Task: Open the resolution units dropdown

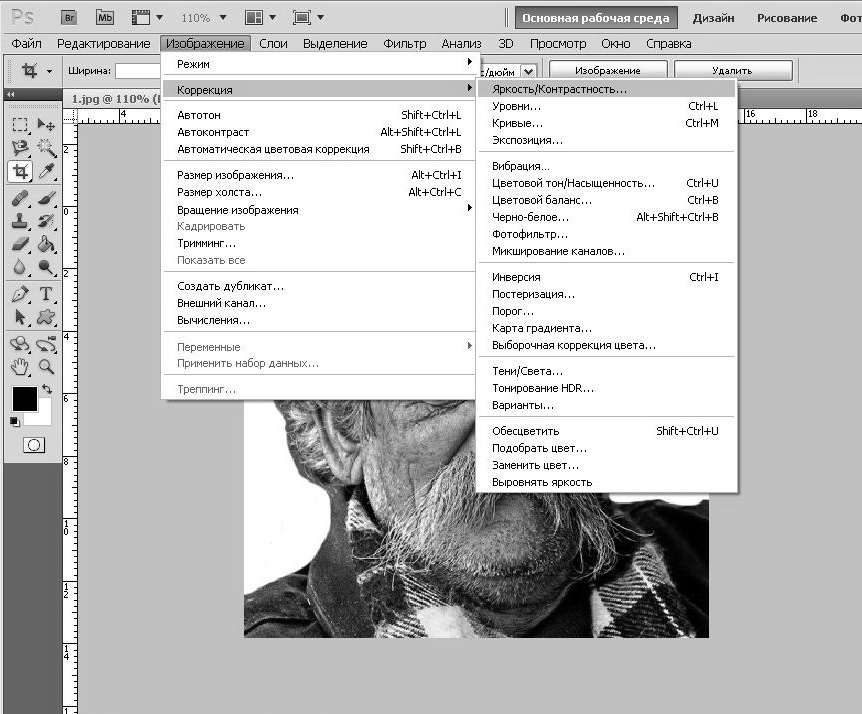Action: 528,71
